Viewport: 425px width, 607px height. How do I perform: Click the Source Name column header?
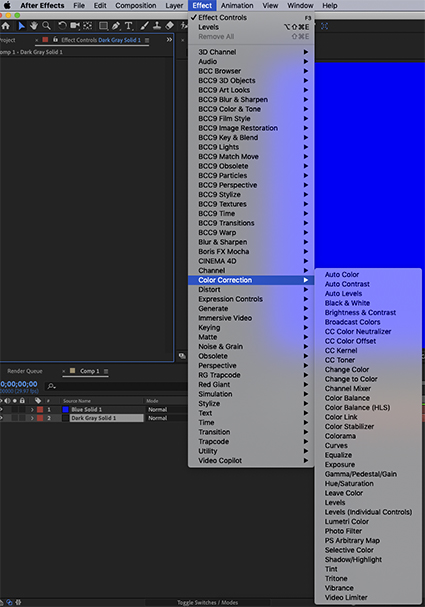(x=77, y=401)
